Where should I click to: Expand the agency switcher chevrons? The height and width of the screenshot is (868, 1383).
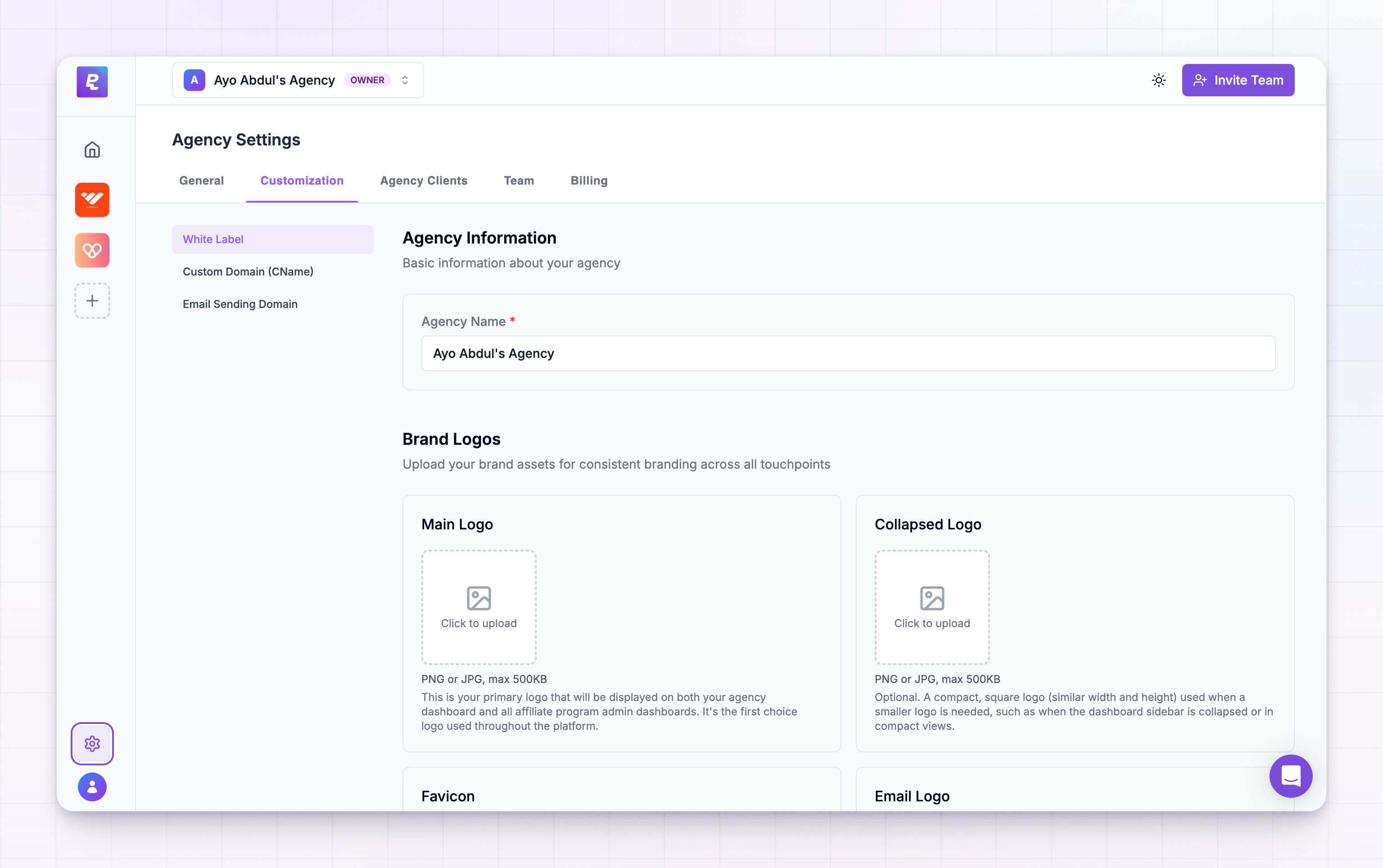(x=405, y=81)
